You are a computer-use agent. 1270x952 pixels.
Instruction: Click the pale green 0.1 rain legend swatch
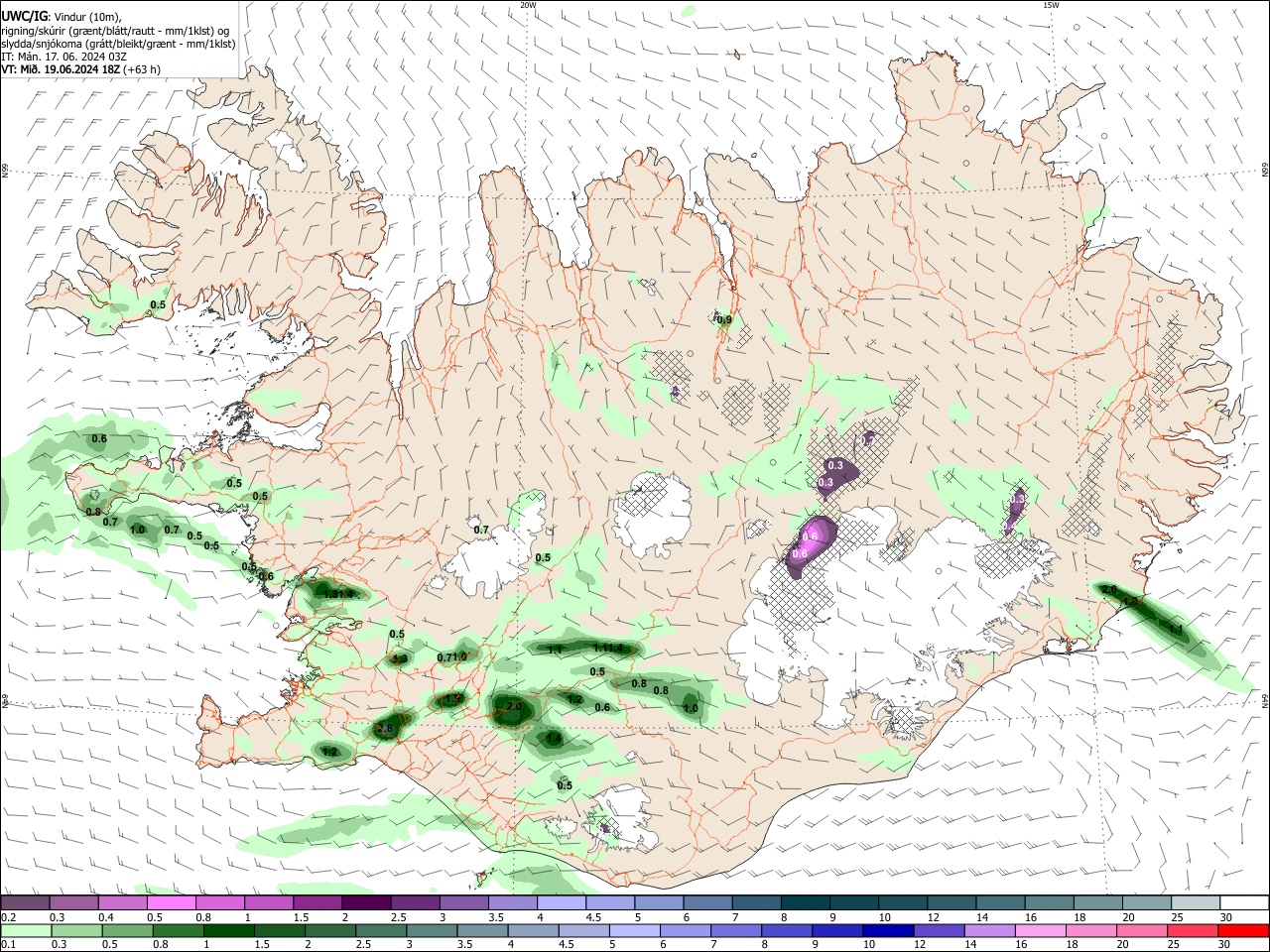(x=25, y=930)
